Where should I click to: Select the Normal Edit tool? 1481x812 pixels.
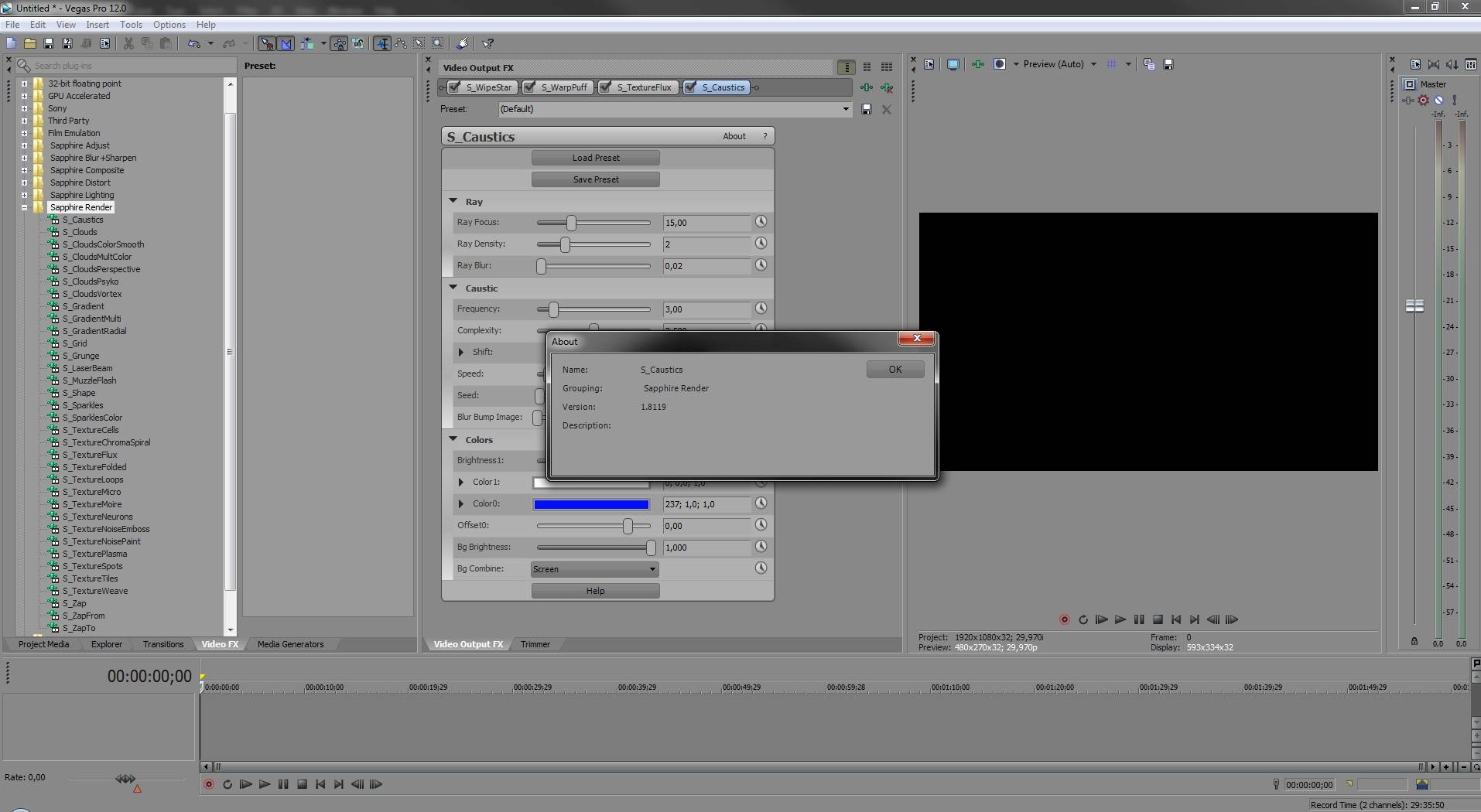click(x=382, y=44)
